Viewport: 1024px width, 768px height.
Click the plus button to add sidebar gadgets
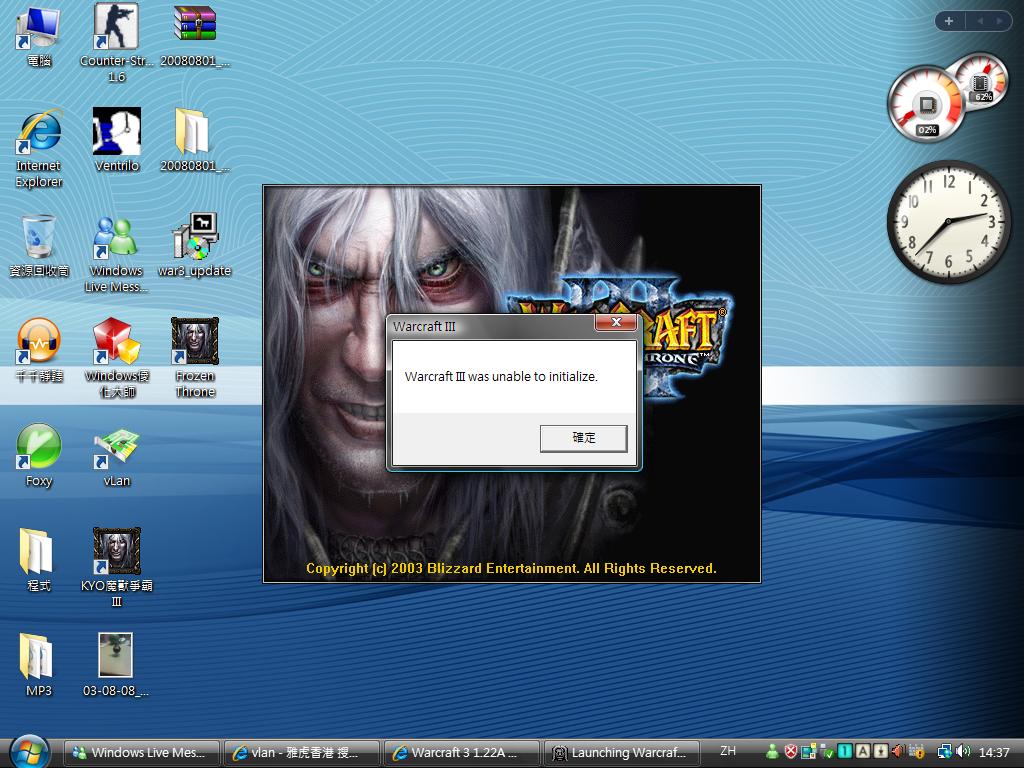[948, 21]
